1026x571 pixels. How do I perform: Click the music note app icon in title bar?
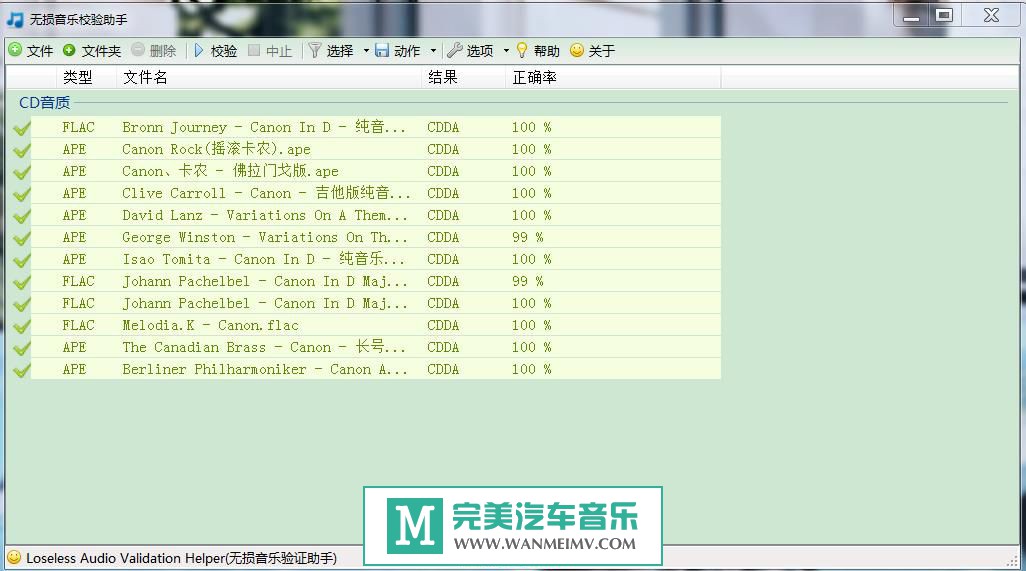tap(14, 20)
